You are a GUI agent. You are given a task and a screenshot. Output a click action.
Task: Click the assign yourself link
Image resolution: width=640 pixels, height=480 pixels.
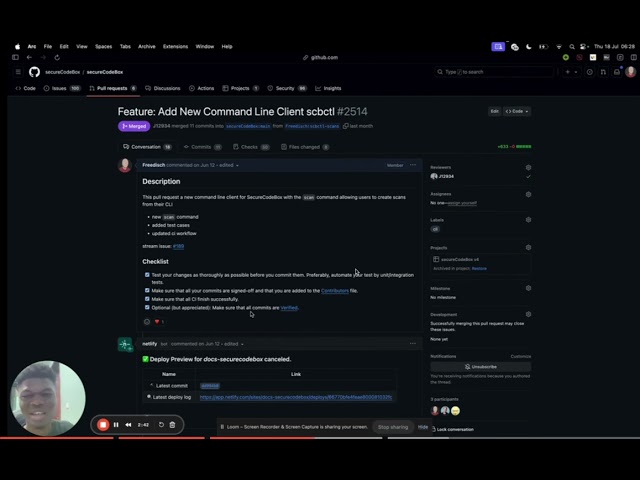[462, 203]
